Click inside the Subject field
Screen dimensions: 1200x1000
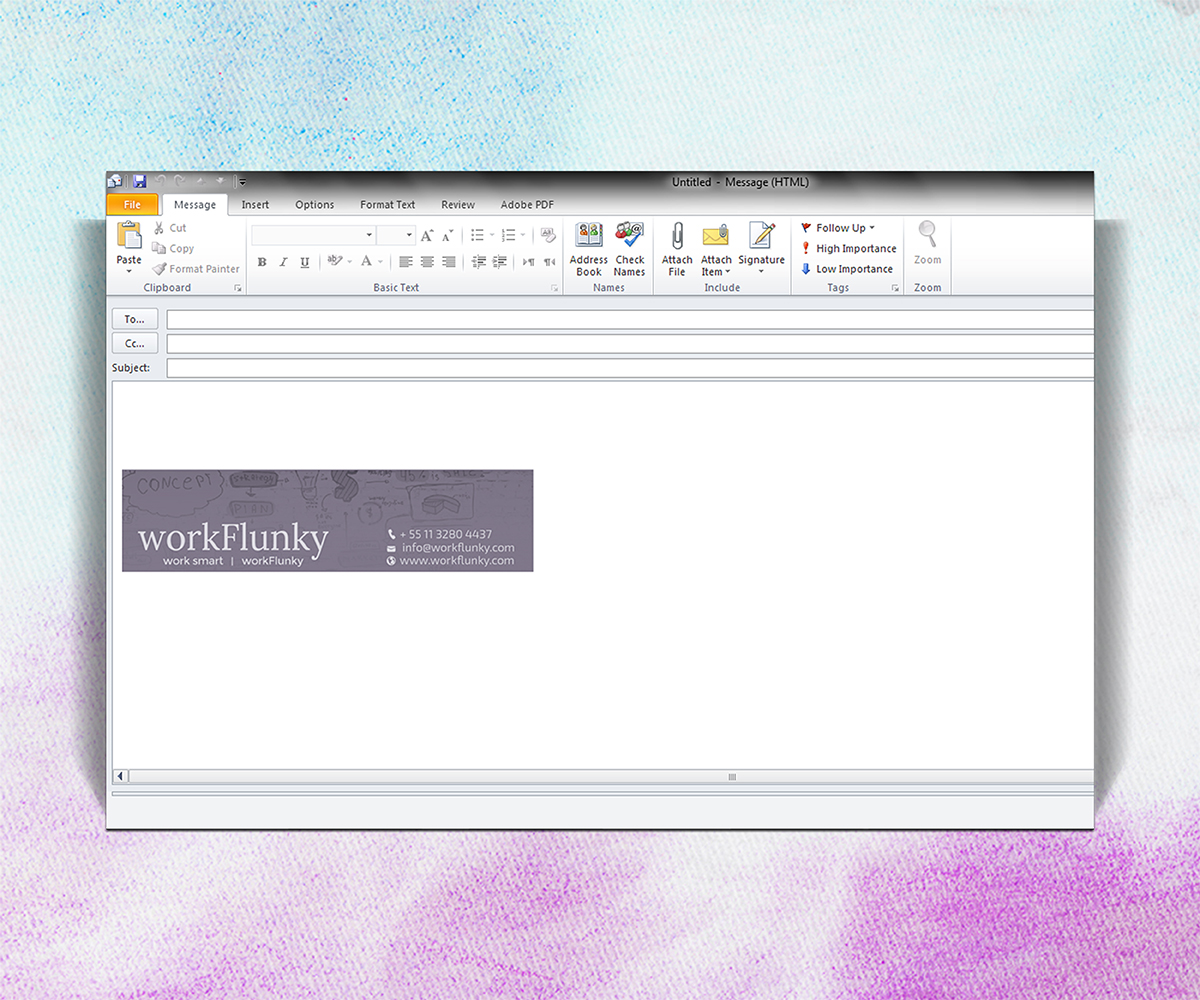630,368
